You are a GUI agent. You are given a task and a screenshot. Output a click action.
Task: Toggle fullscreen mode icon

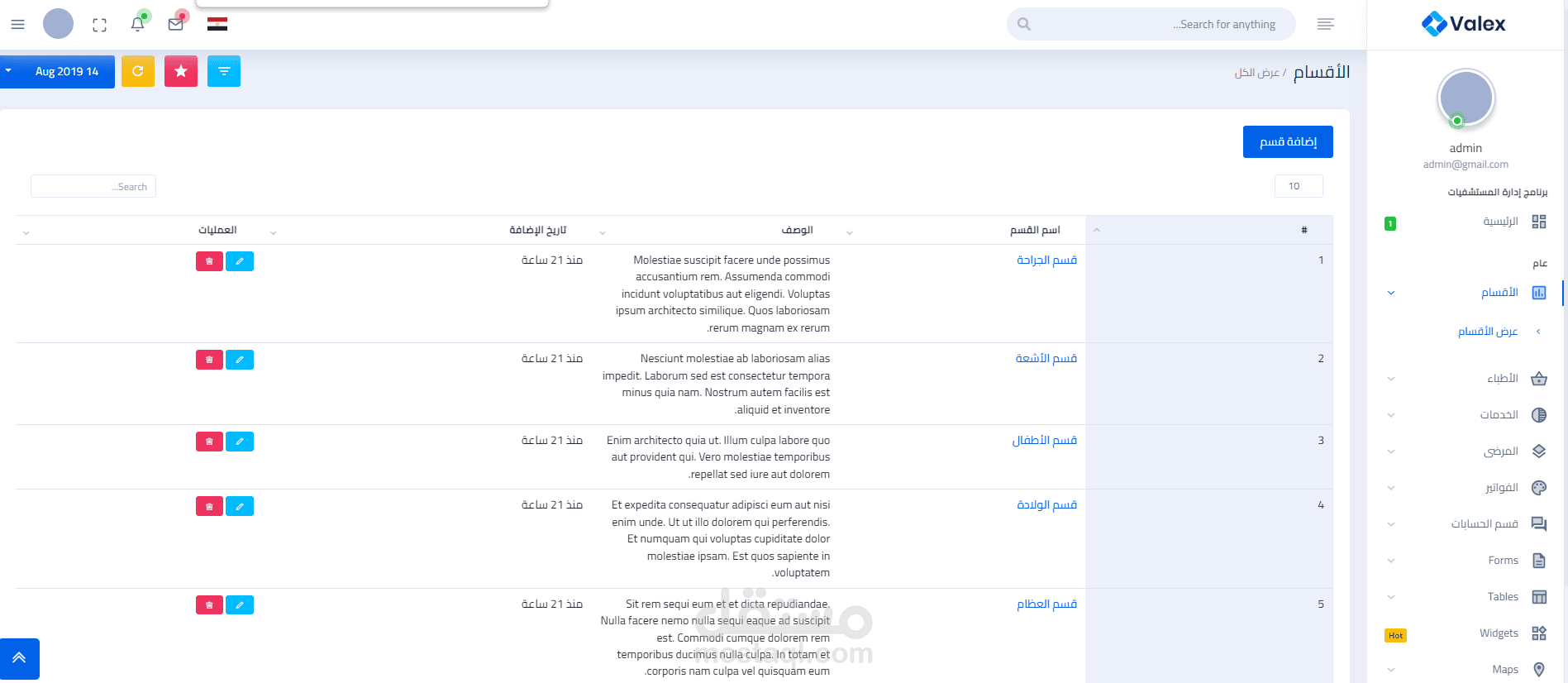pyautogui.click(x=100, y=25)
